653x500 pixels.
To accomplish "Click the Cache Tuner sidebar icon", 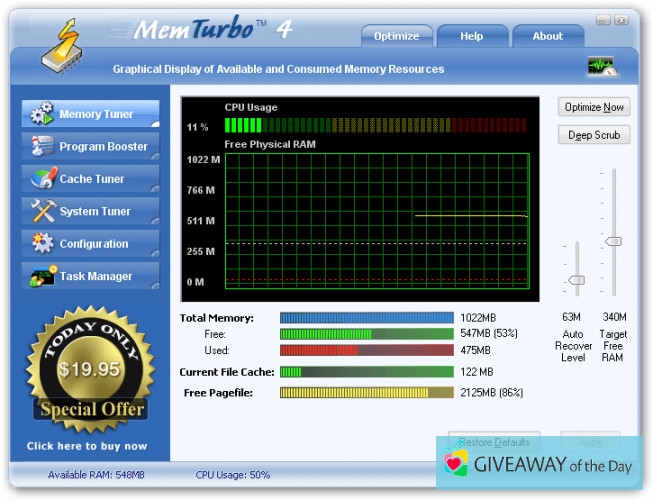I will (x=42, y=179).
